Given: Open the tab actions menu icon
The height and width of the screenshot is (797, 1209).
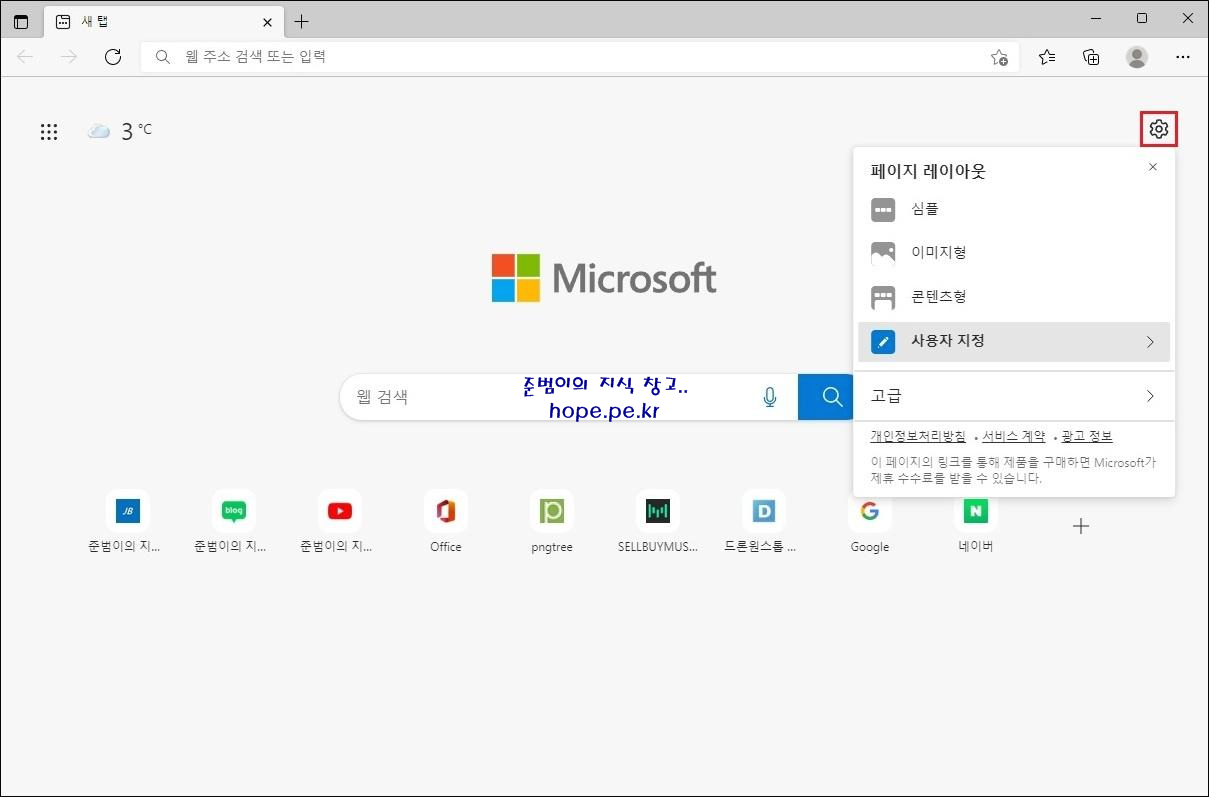Looking at the screenshot, I should 21,21.
